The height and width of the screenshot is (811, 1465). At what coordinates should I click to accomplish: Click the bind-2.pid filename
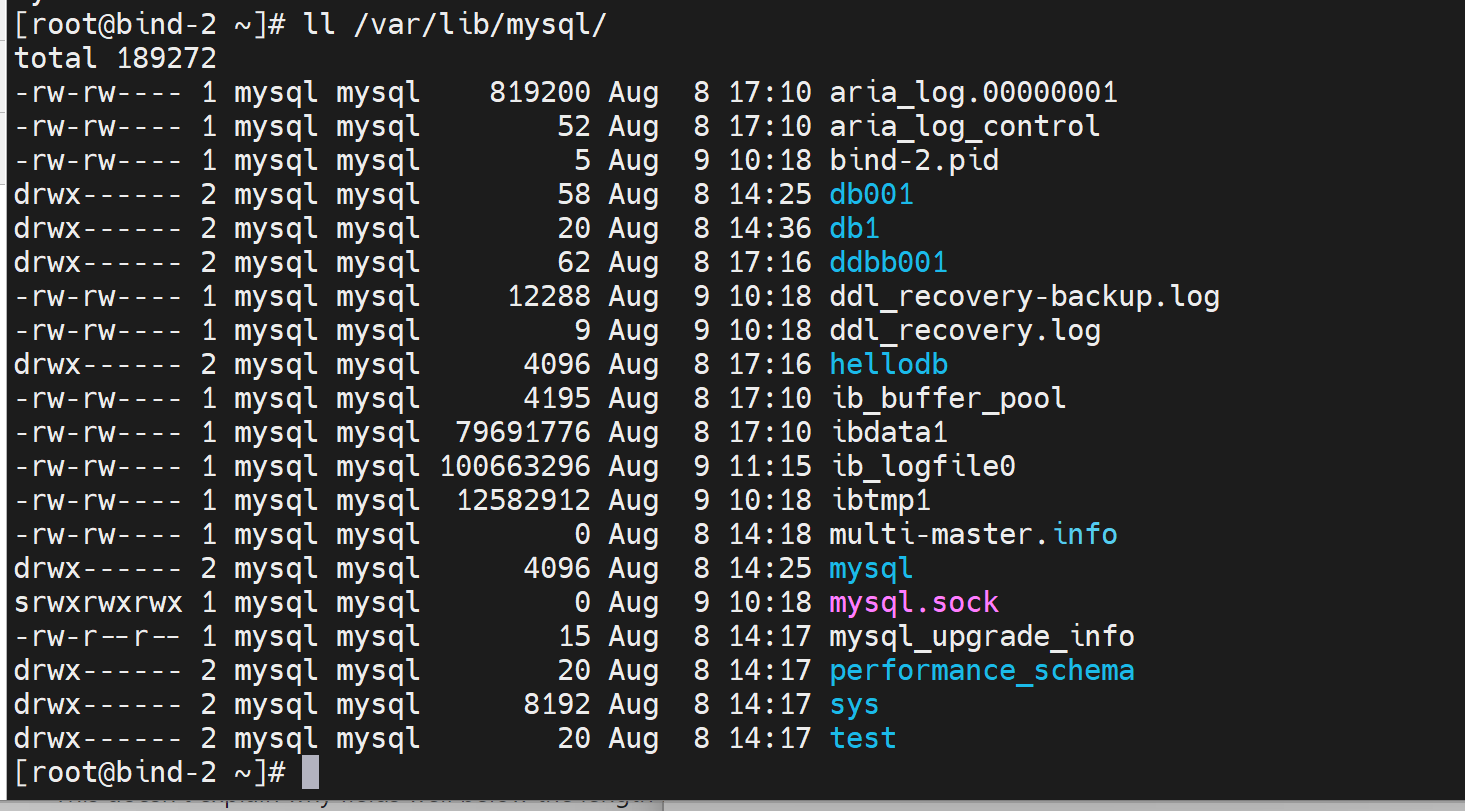tap(913, 161)
